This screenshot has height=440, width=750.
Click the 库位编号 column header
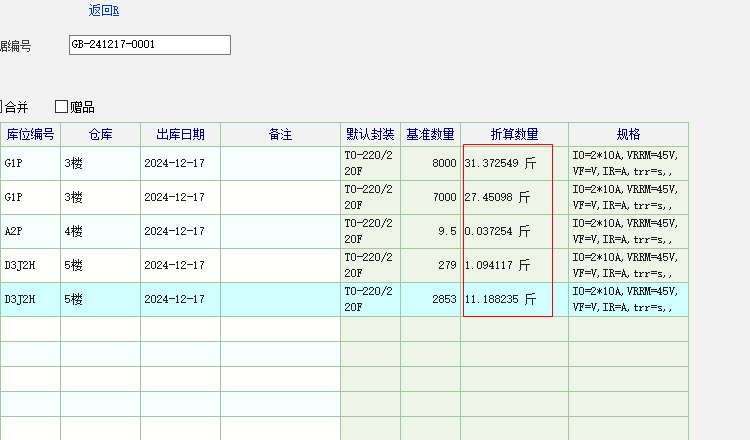click(x=30, y=134)
